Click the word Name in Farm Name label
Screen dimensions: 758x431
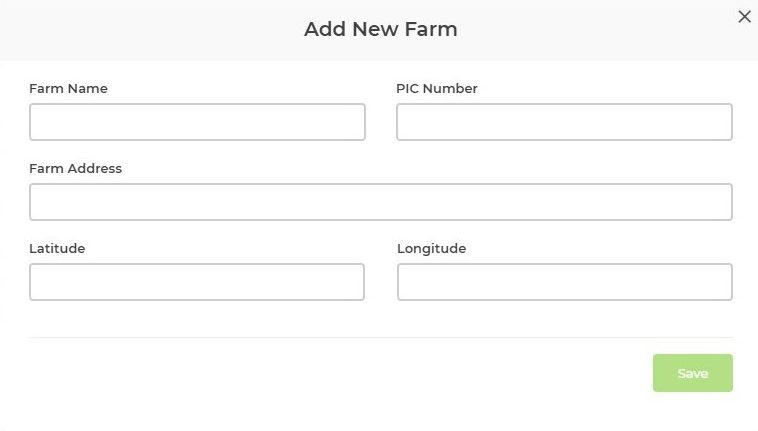[88, 88]
